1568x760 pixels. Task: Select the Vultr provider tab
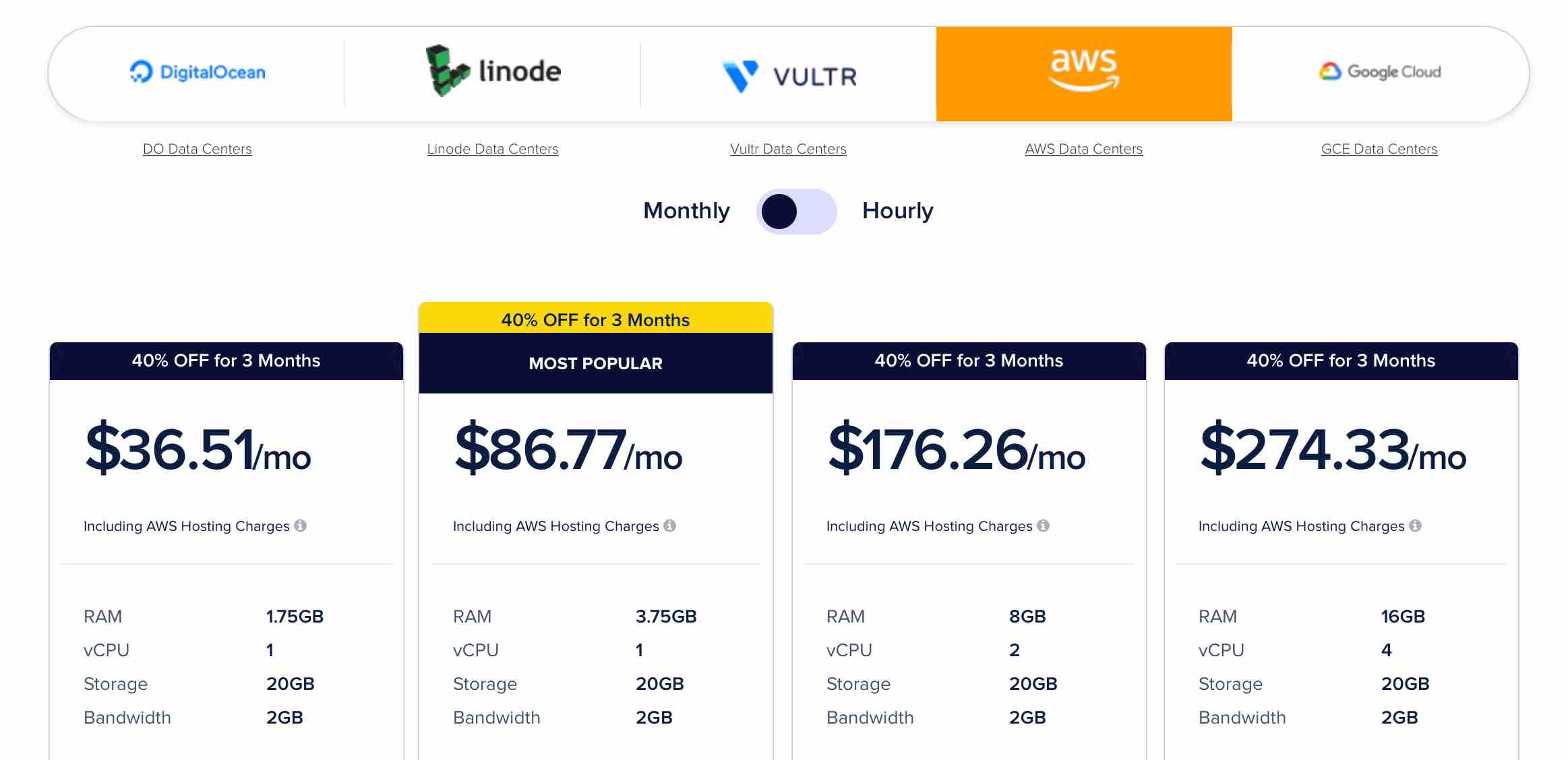click(x=788, y=73)
